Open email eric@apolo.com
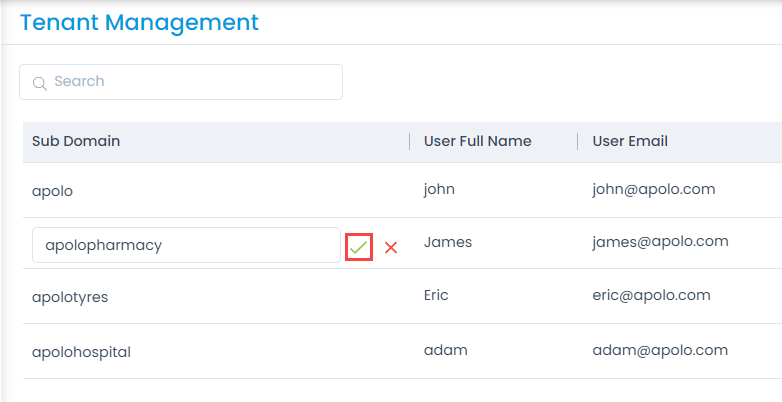Viewport: 782px width, 402px height. tap(651, 295)
